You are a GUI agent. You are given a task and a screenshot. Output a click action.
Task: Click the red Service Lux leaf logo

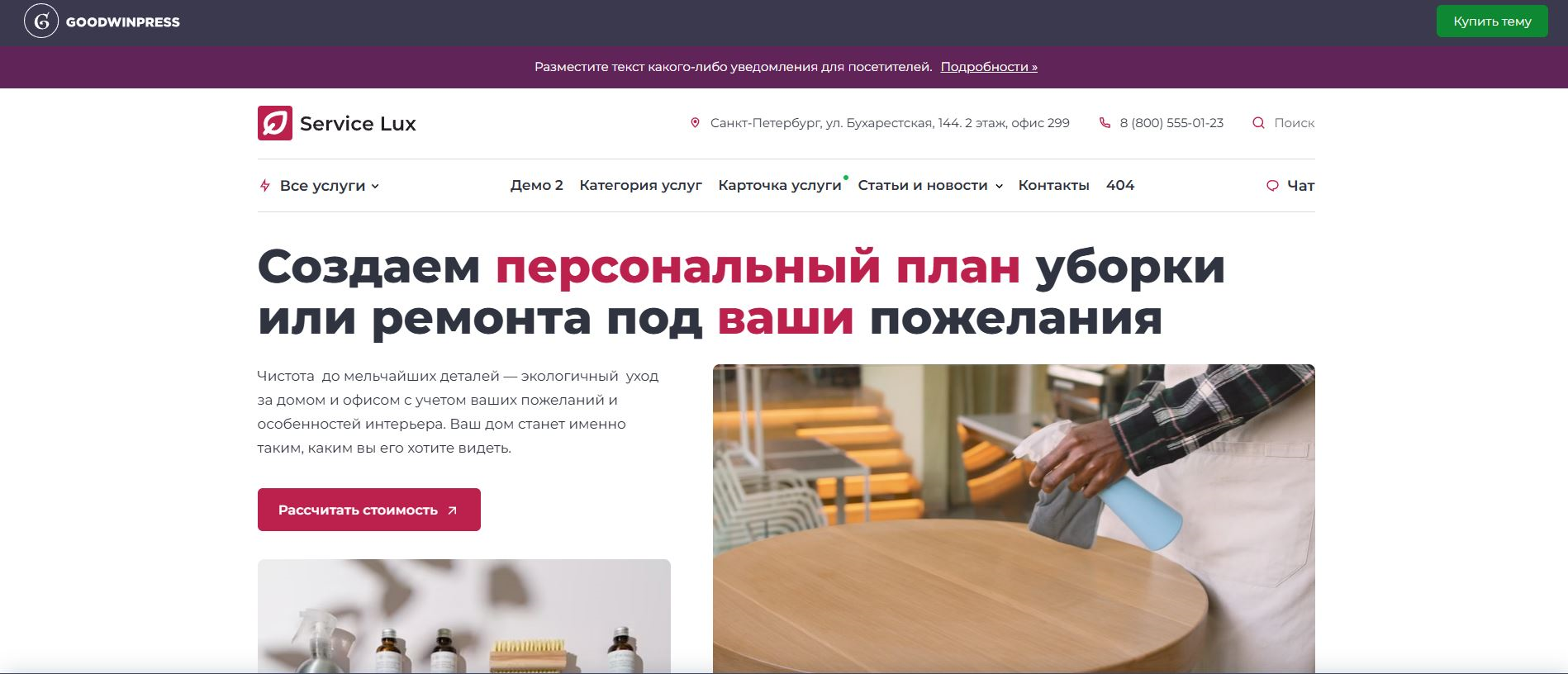[x=275, y=123]
